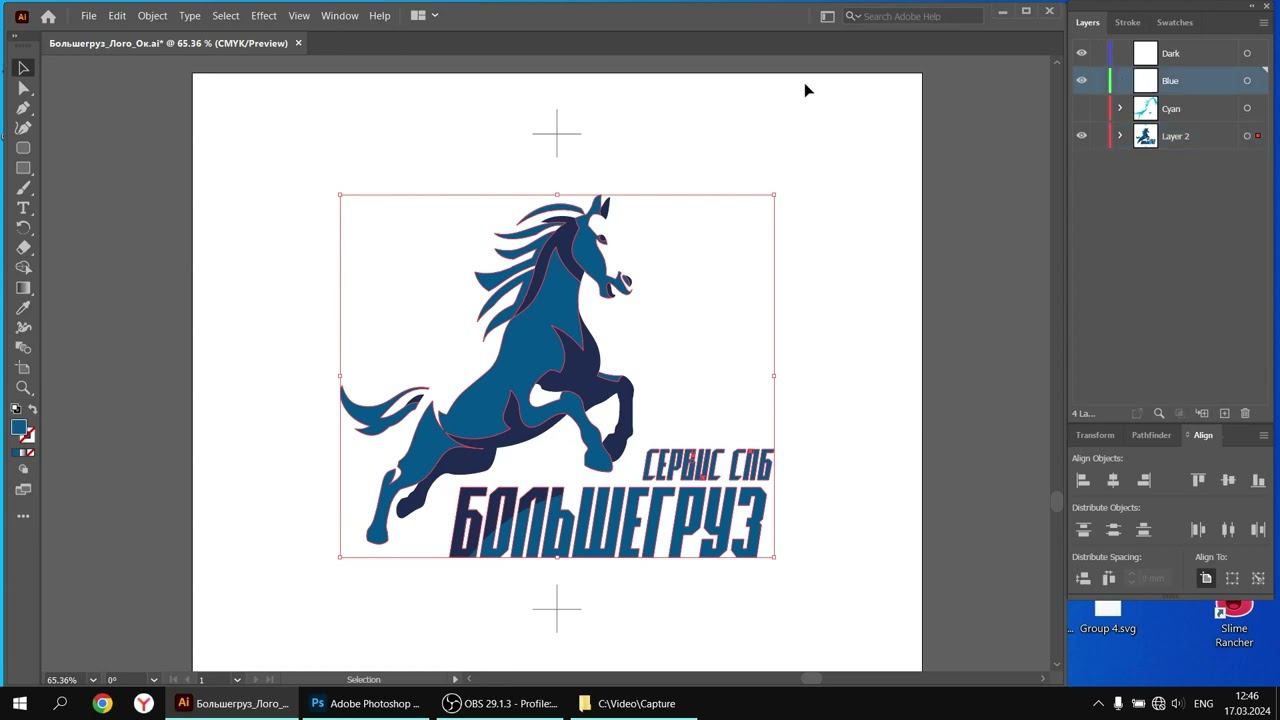Click Vertical Align Center icon
The width and height of the screenshot is (1280, 720).
[1228, 480]
